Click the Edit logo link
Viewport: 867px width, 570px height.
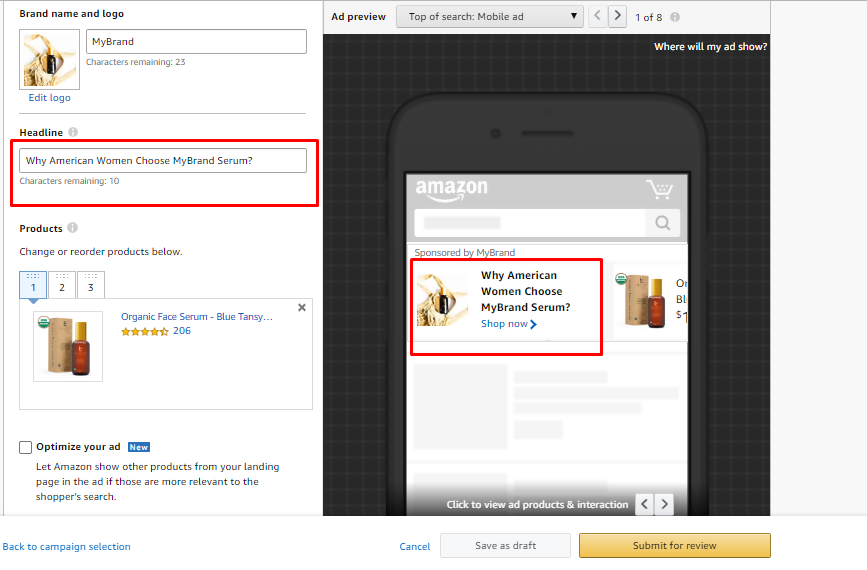click(50, 97)
